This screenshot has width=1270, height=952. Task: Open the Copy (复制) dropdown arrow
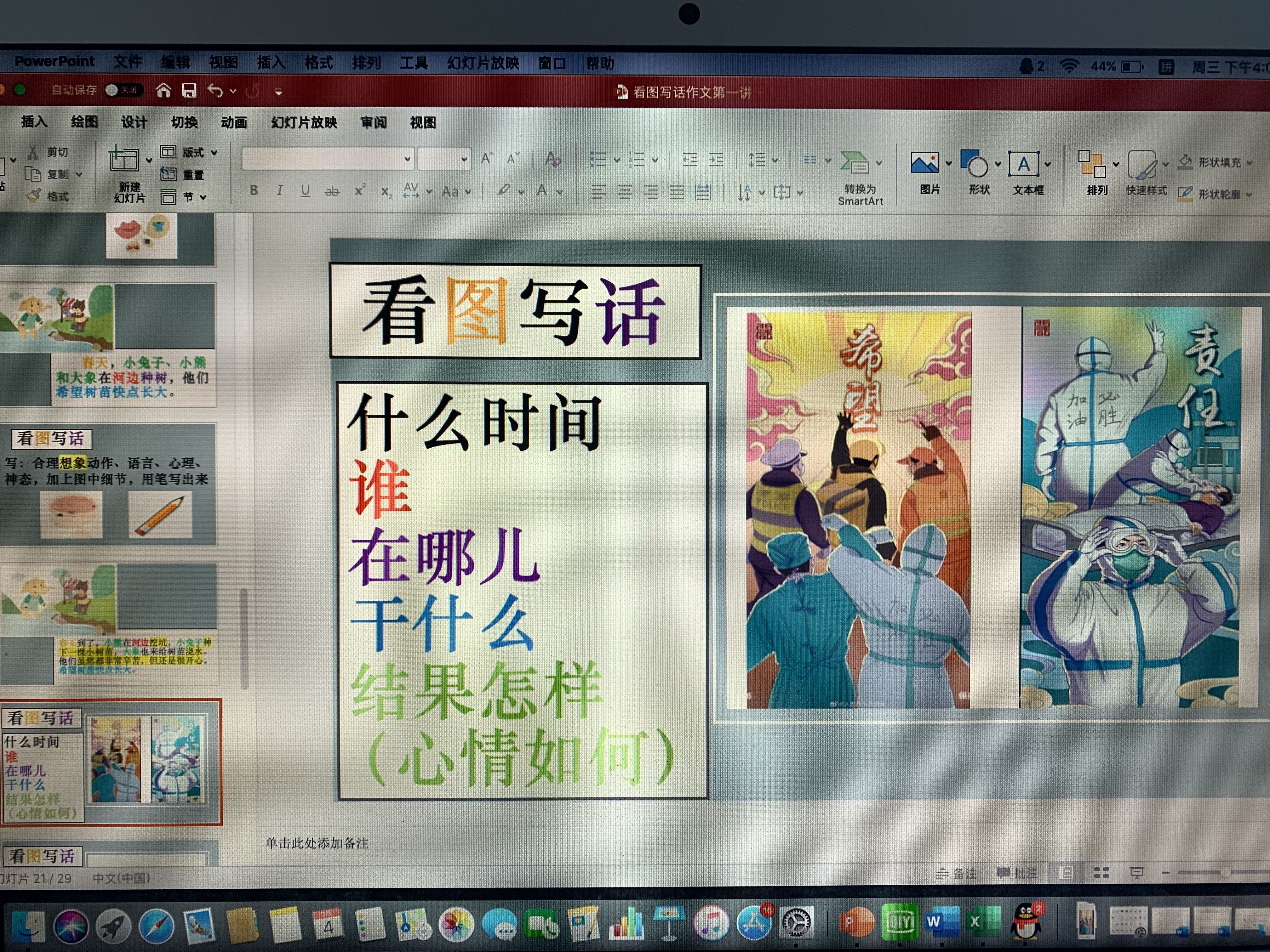79,174
